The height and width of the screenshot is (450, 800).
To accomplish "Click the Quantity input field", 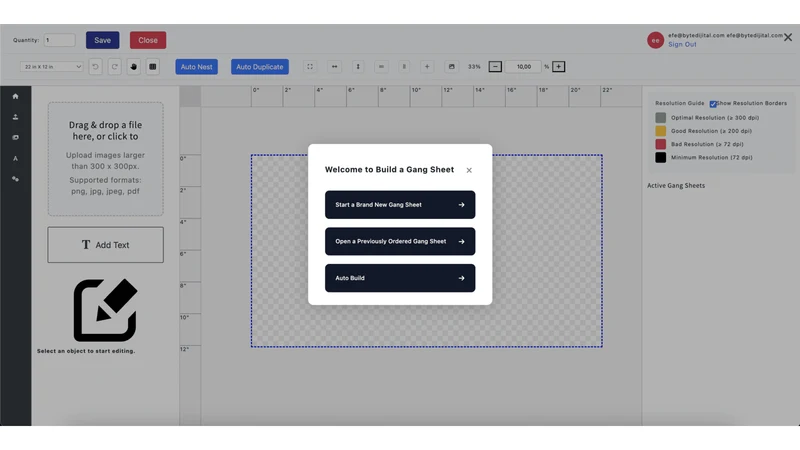I will coord(59,40).
